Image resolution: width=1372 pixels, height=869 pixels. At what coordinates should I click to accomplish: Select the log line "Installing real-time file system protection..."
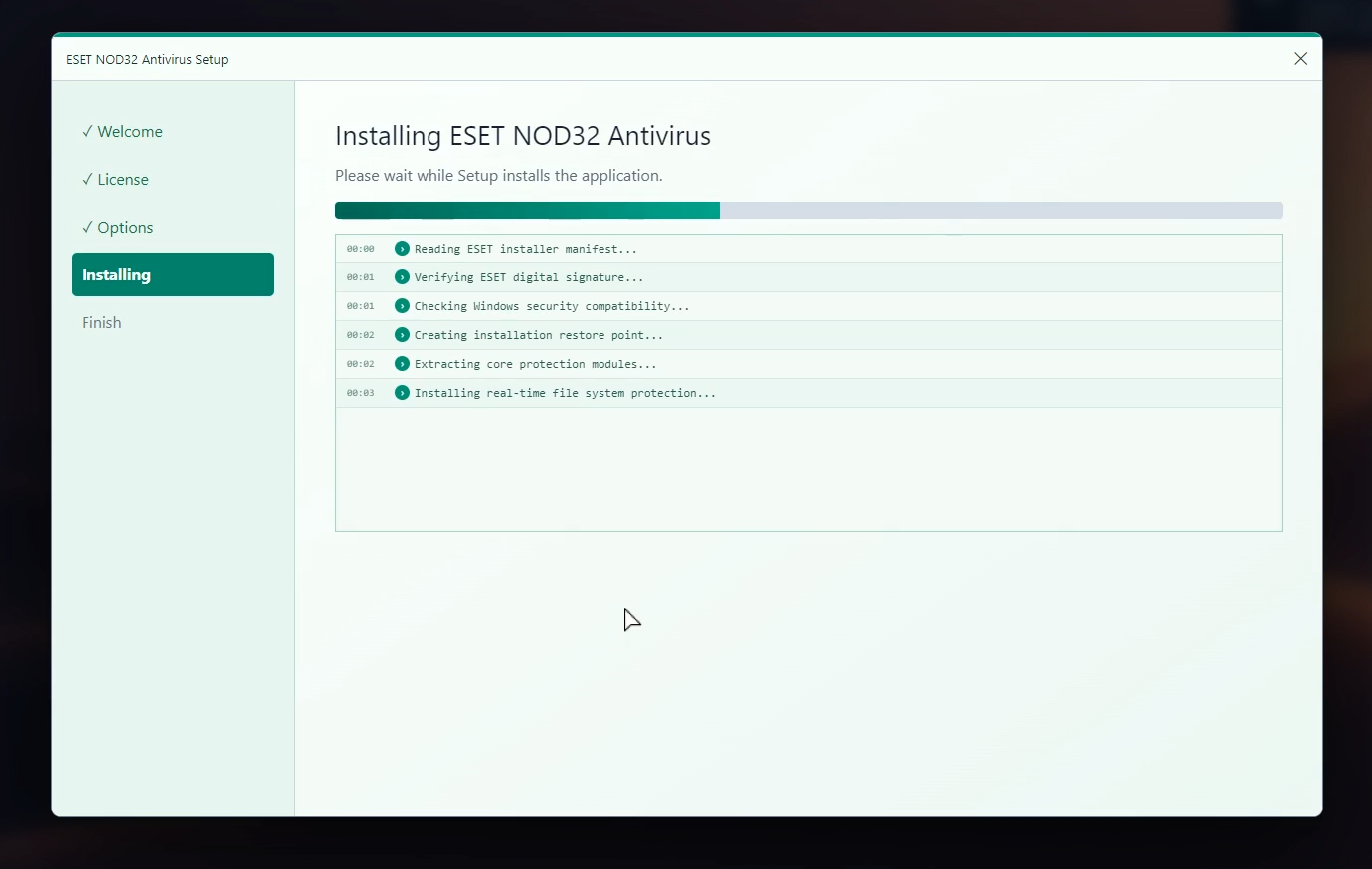pyautogui.click(x=808, y=393)
